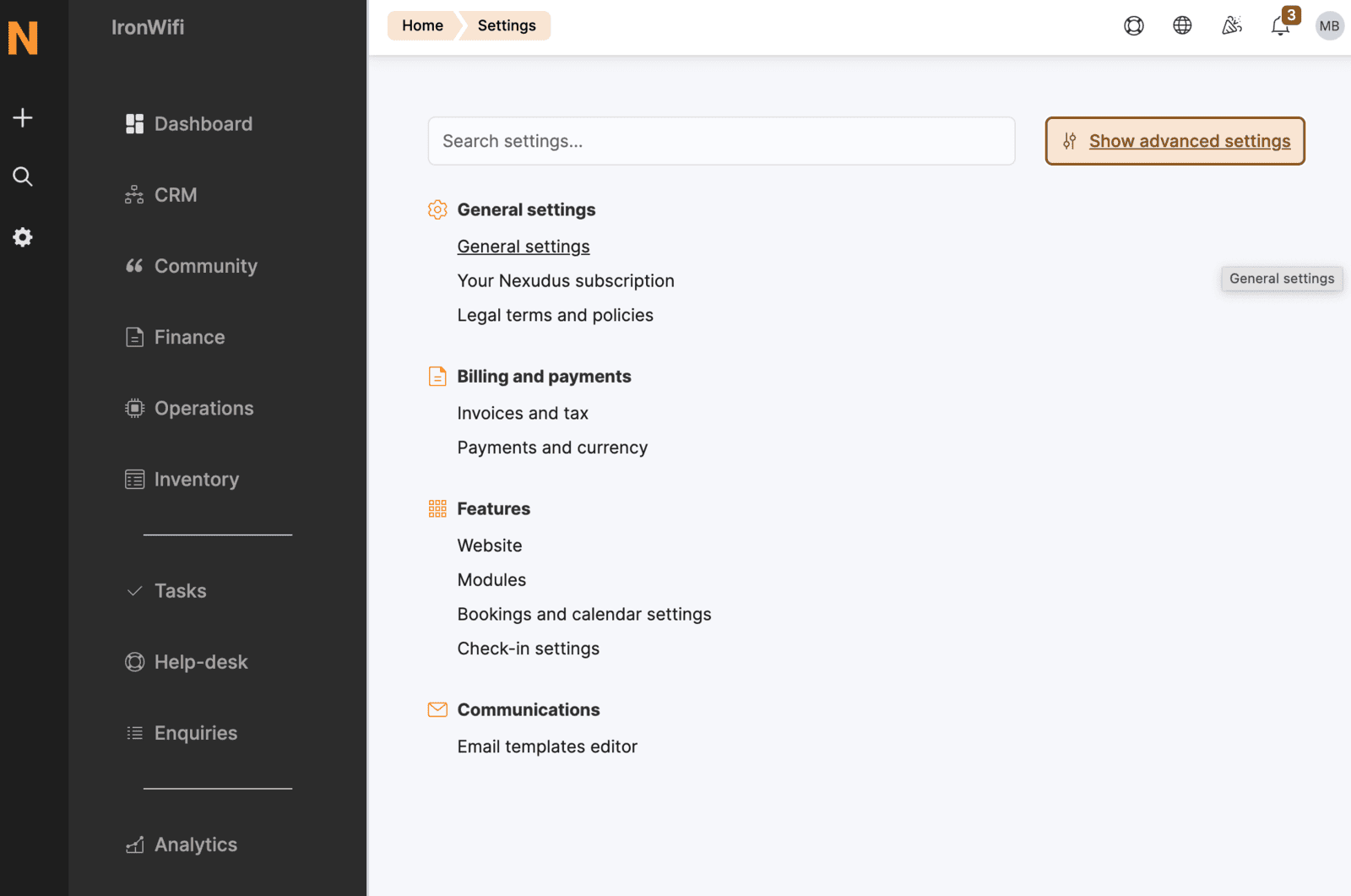The image size is (1351, 896).
Task: Click the Billing and payments document icon
Action: tap(437, 377)
